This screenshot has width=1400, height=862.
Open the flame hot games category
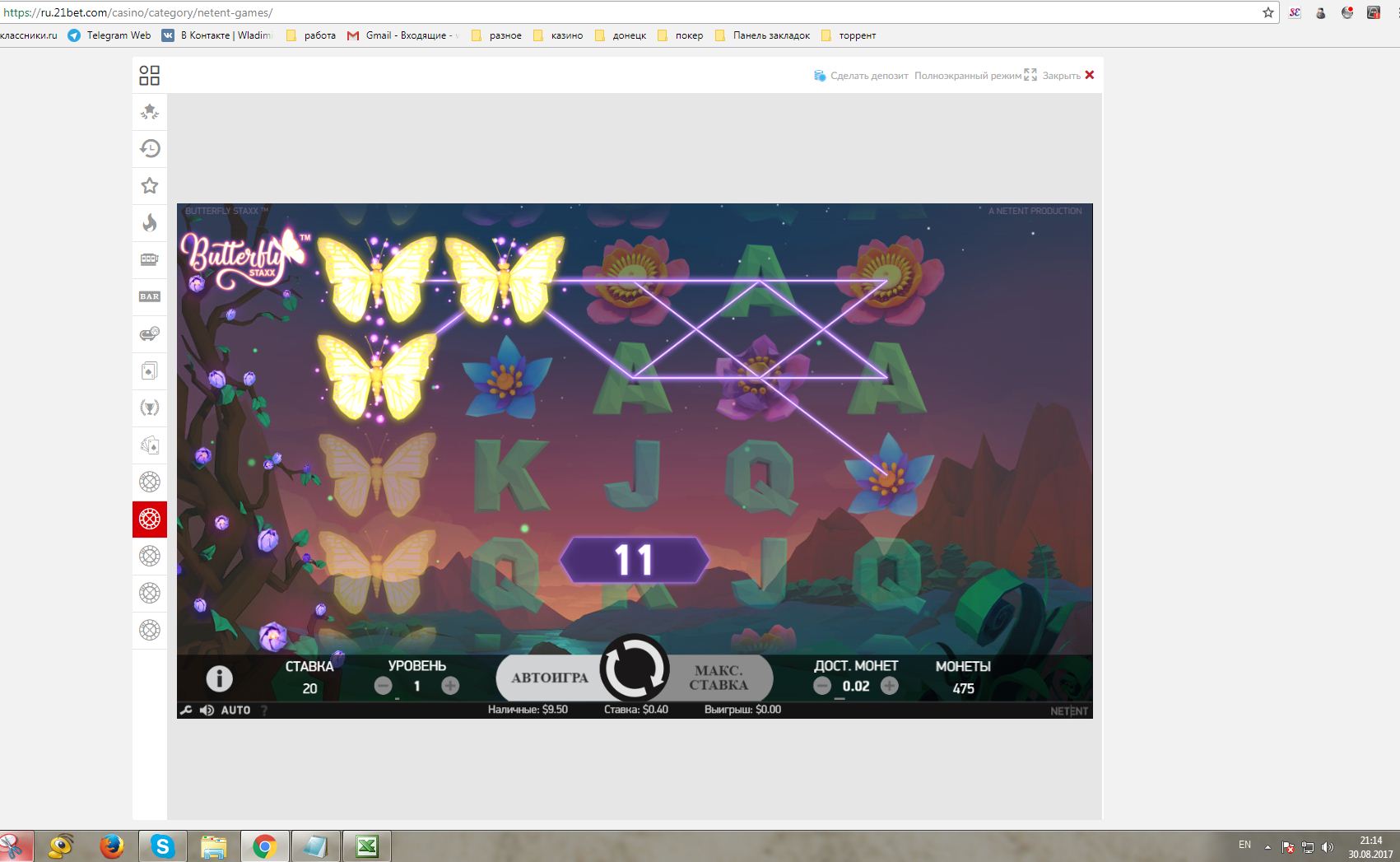coord(150,222)
